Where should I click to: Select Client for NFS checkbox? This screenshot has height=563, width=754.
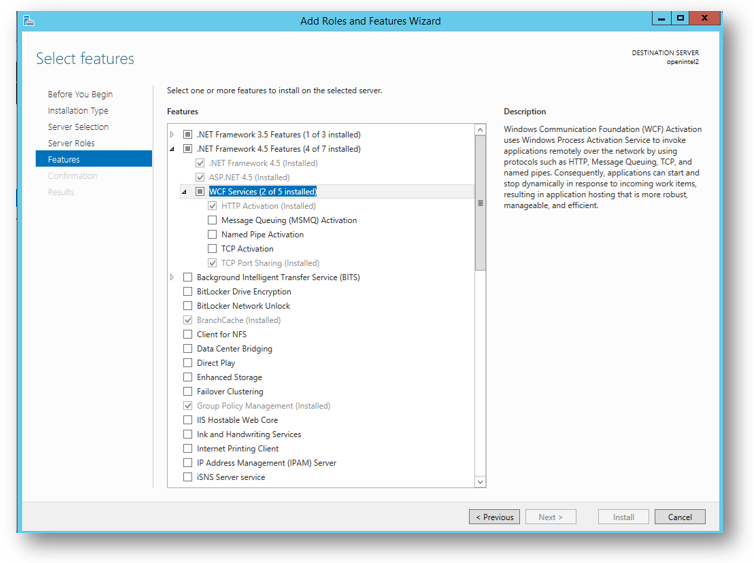coord(188,334)
